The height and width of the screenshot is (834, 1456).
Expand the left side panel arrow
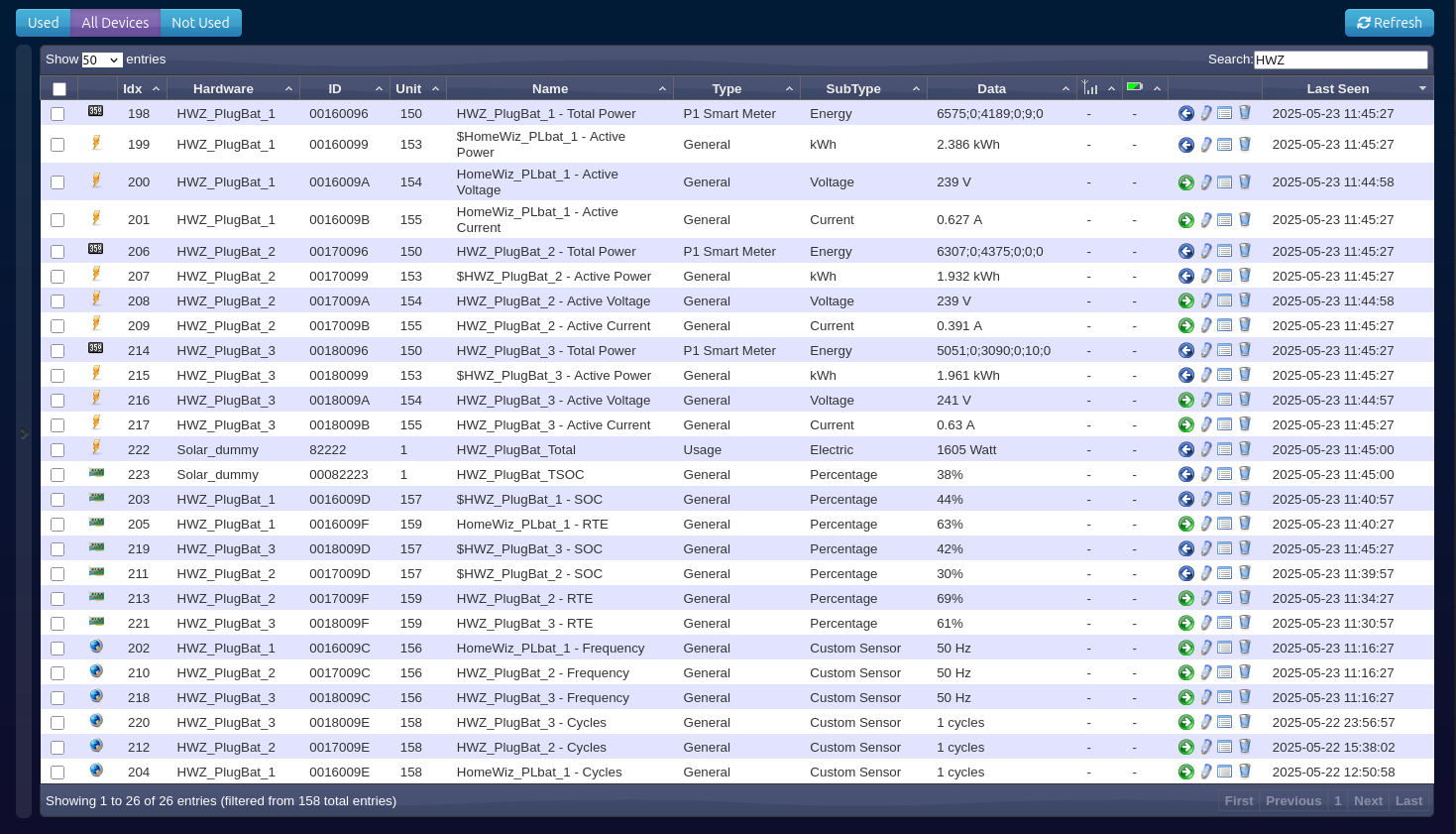click(24, 433)
